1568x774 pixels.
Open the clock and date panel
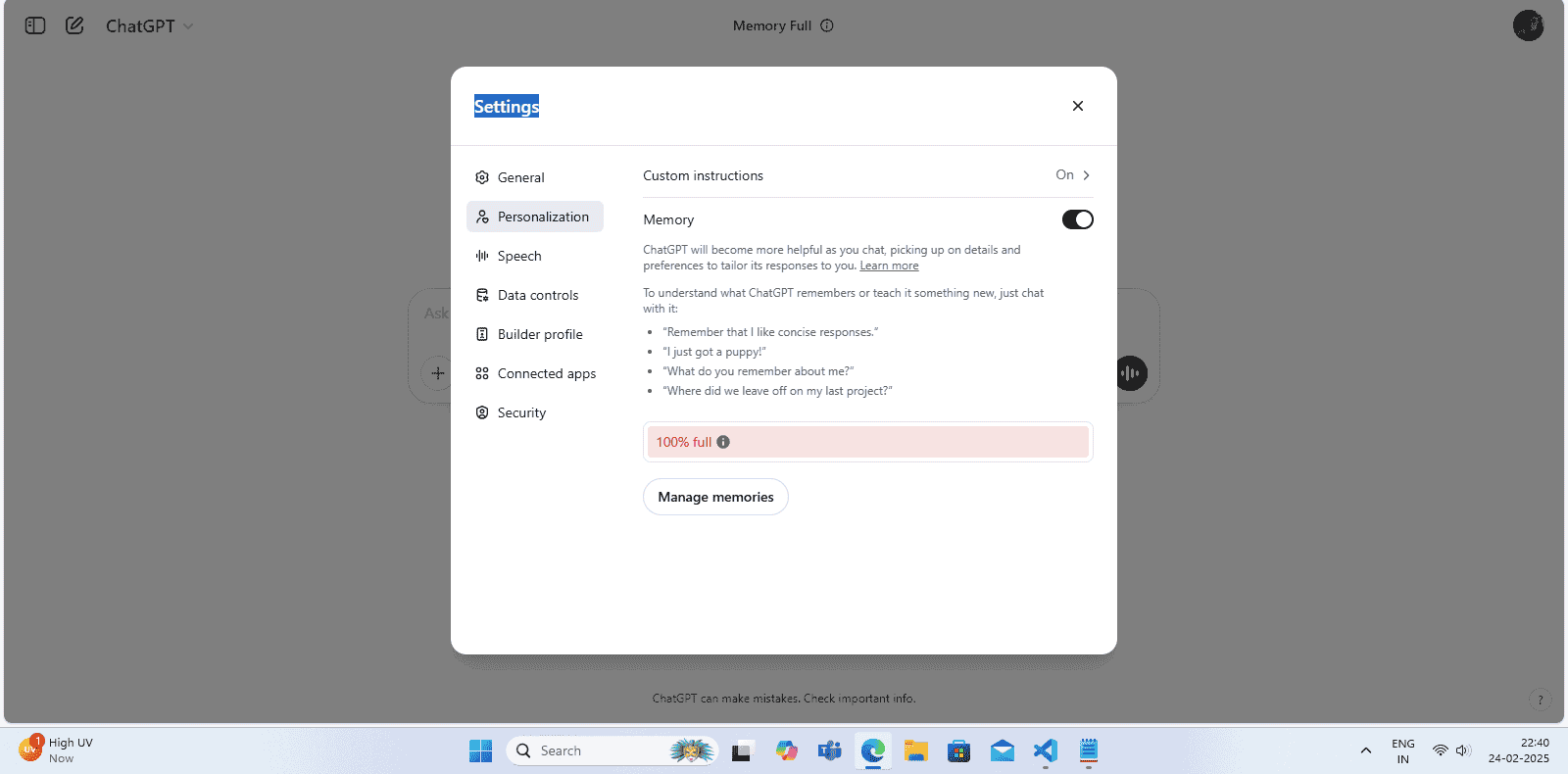pos(1519,750)
